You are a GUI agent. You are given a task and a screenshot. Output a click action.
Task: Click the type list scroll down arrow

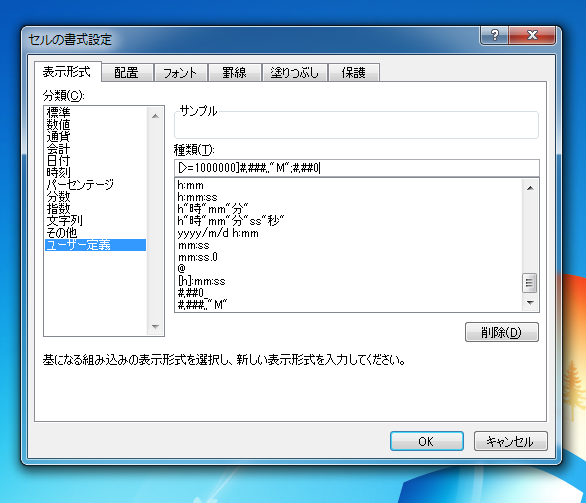point(530,302)
